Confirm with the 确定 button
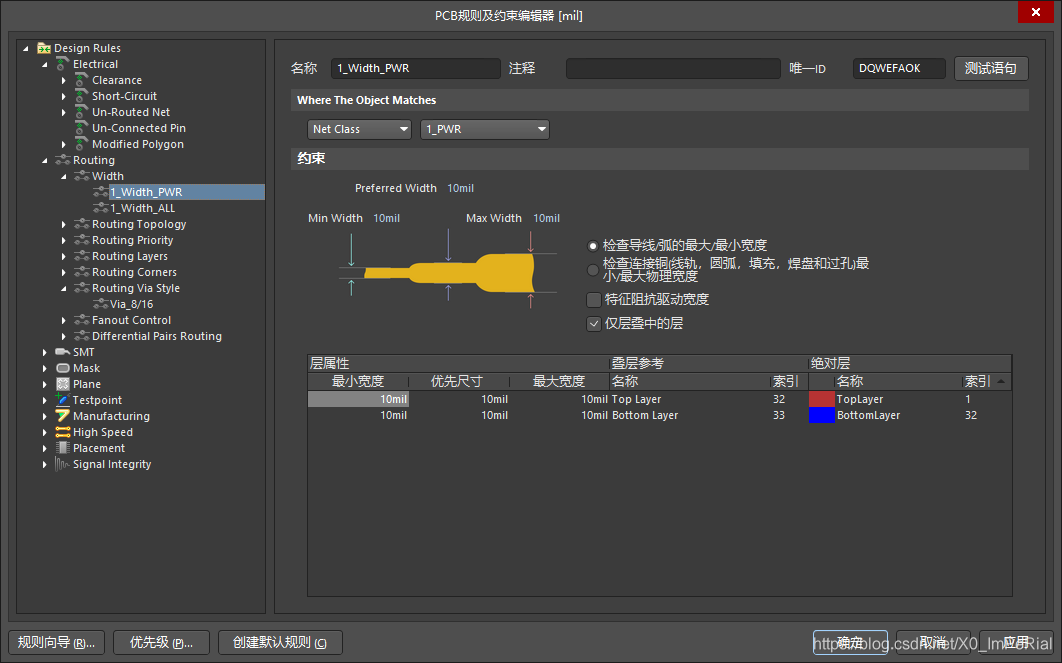This screenshot has width=1062, height=663. click(850, 642)
